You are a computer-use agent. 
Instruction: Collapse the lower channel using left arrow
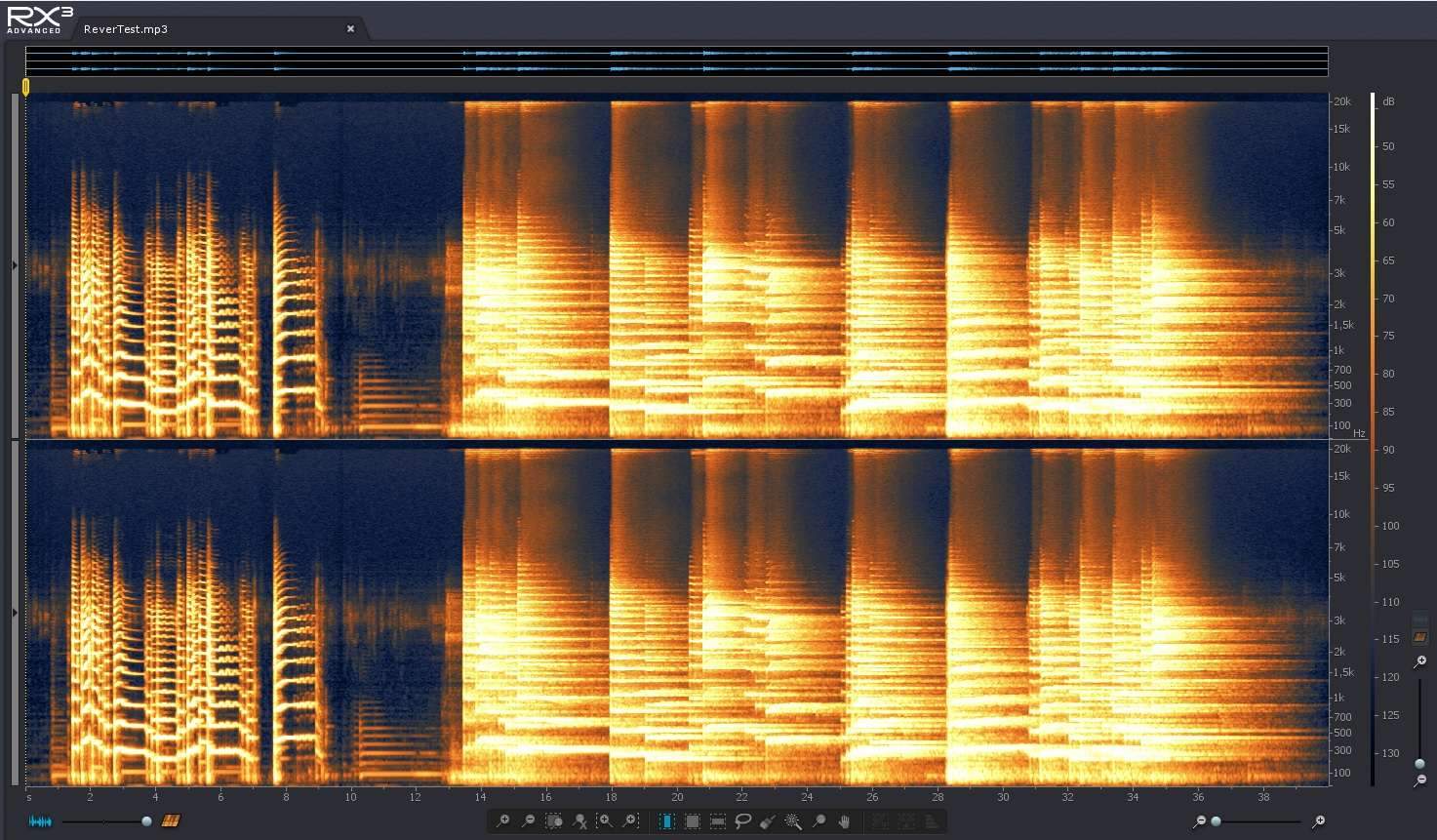(x=15, y=613)
